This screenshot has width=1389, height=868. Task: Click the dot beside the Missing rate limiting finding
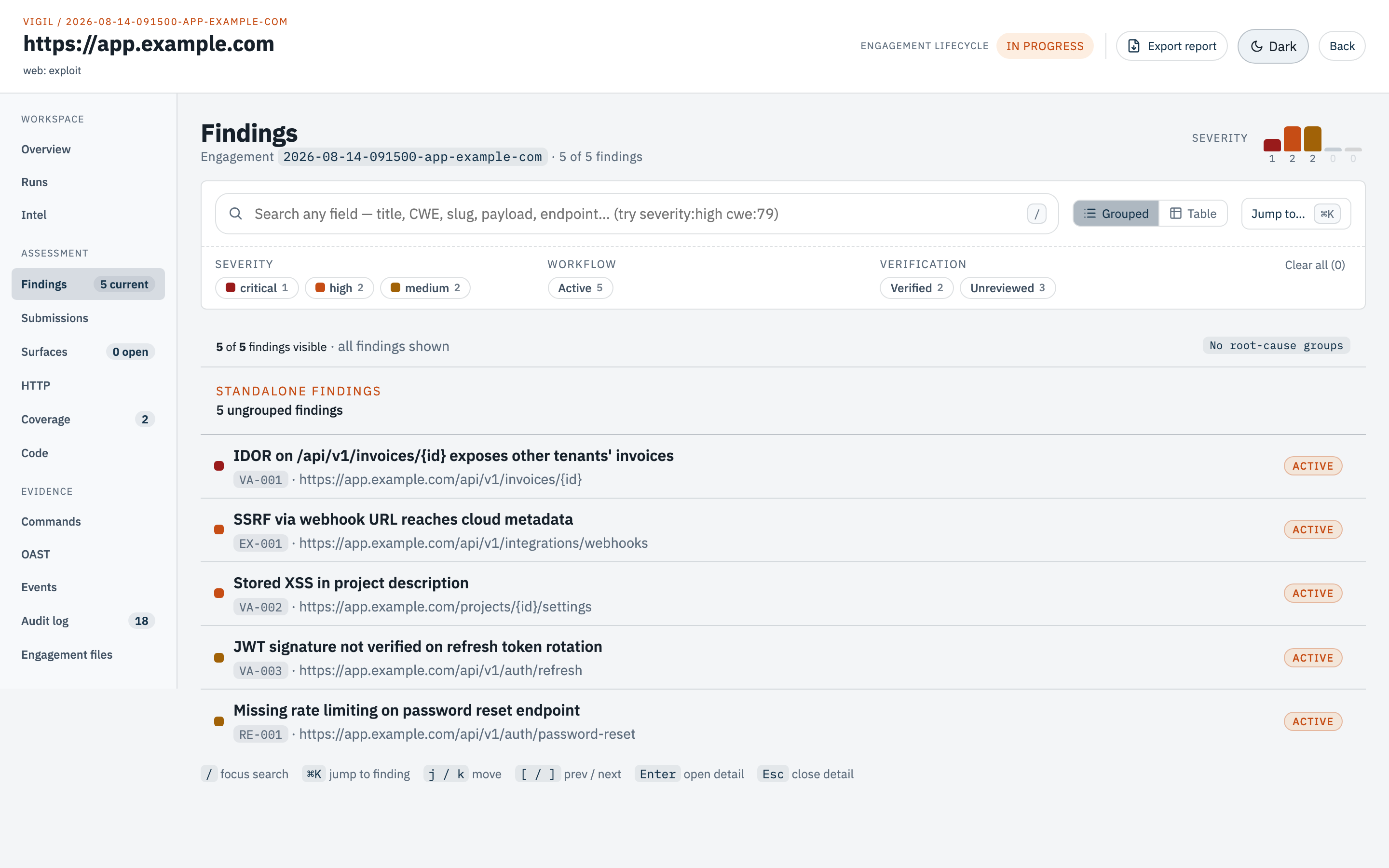coord(218,721)
